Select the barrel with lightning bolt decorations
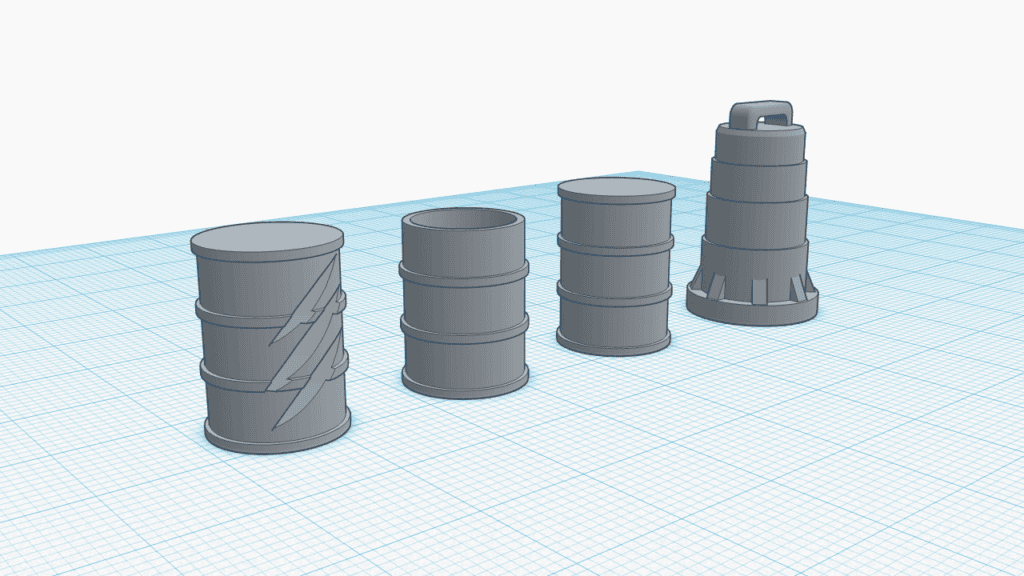This screenshot has height=576, width=1024. coord(270,338)
